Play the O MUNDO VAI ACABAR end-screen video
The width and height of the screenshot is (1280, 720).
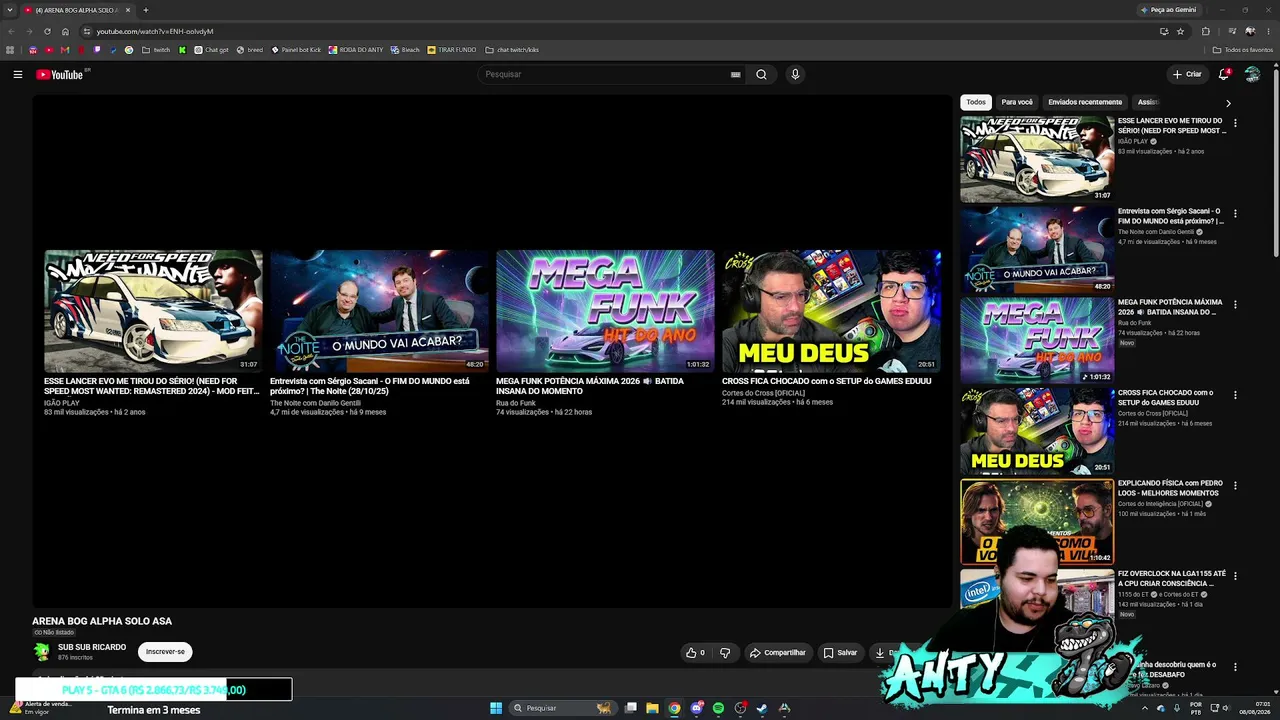coord(379,311)
